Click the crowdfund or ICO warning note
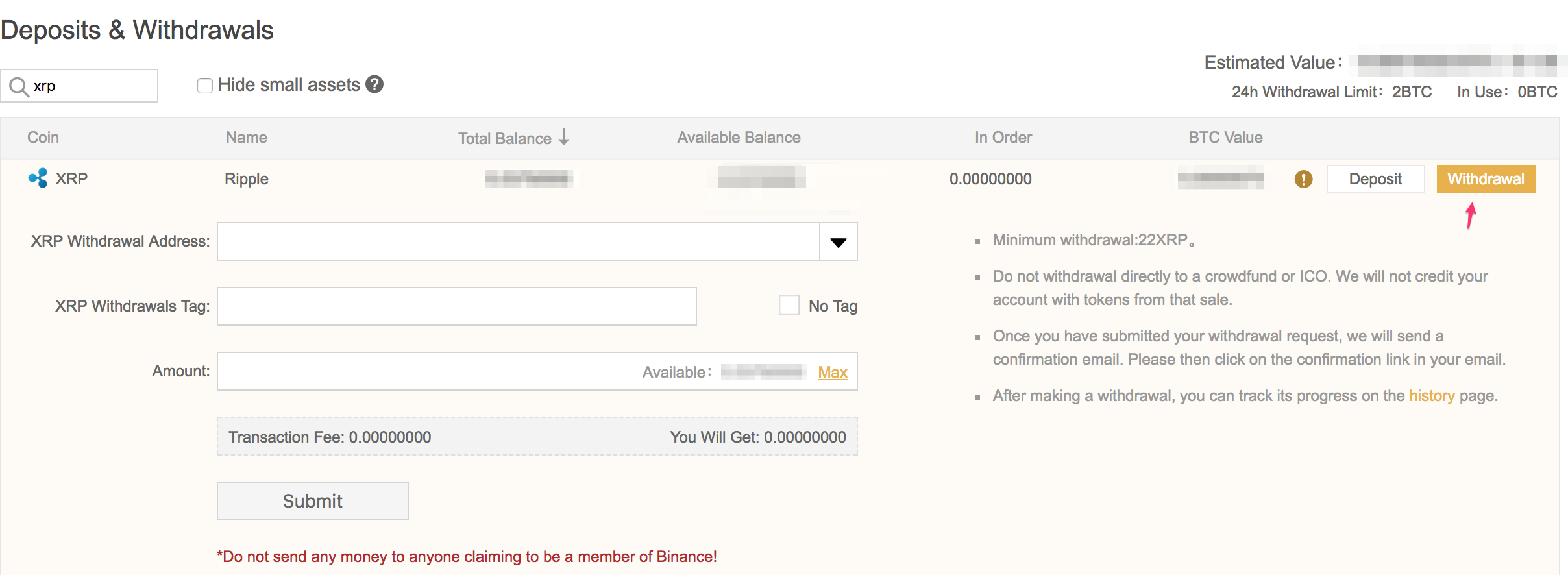Screen dimensions: 1568x575 tap(1240, 288)
